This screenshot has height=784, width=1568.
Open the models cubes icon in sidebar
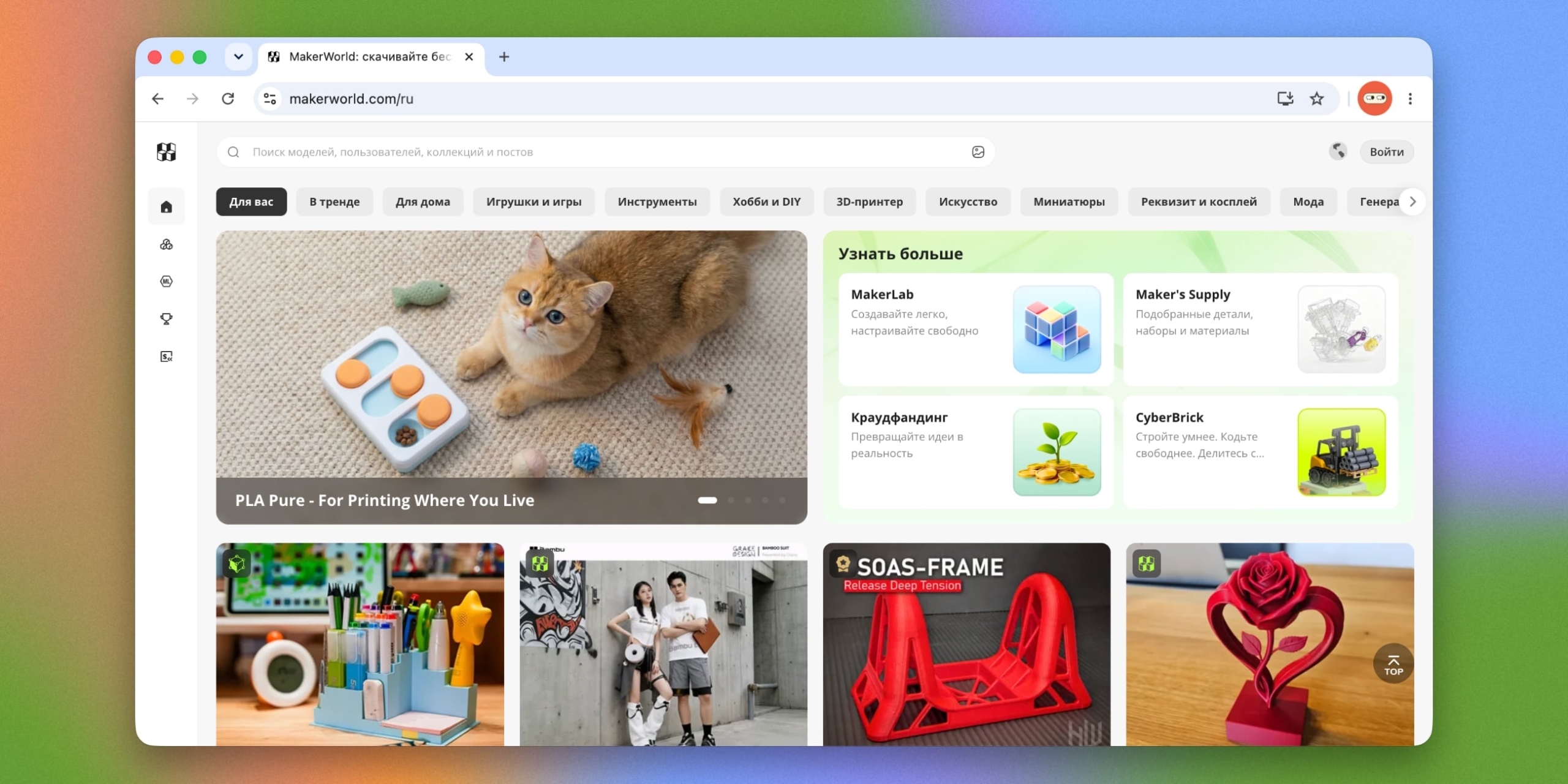[166, 244]
